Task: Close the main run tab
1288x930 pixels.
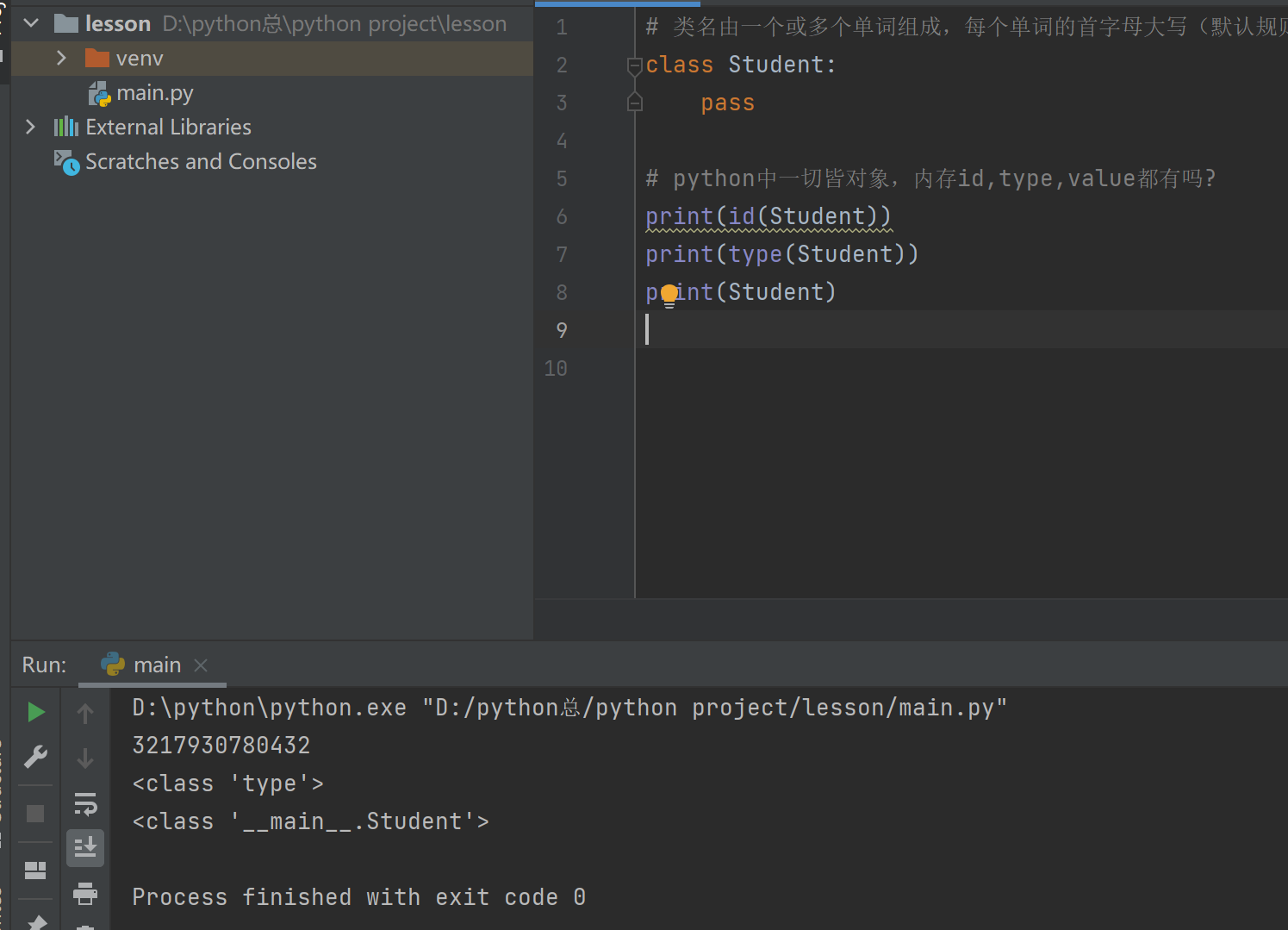Action: [201, 665]
